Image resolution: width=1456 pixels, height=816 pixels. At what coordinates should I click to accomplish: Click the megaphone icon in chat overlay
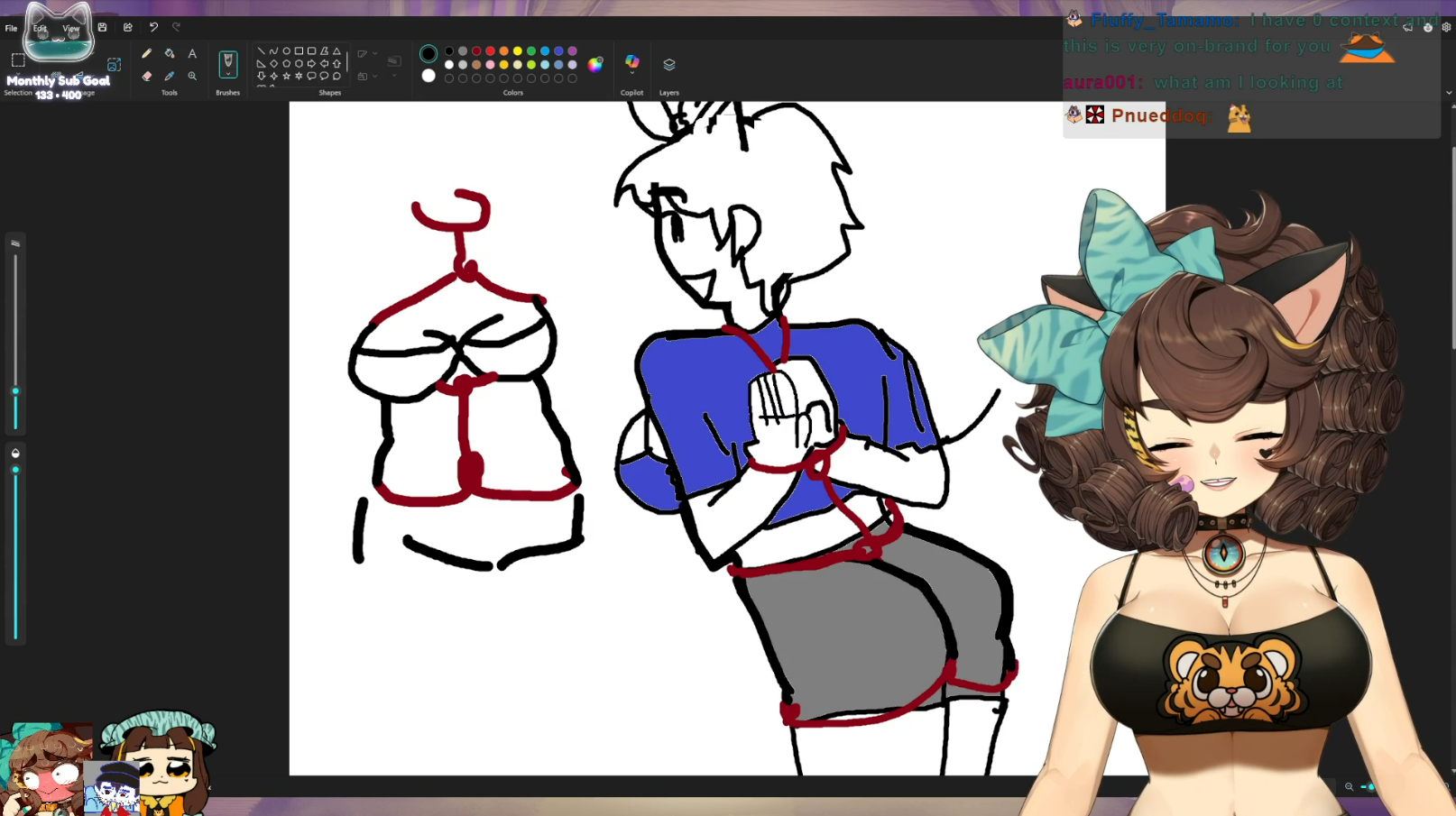point(1407,27)
